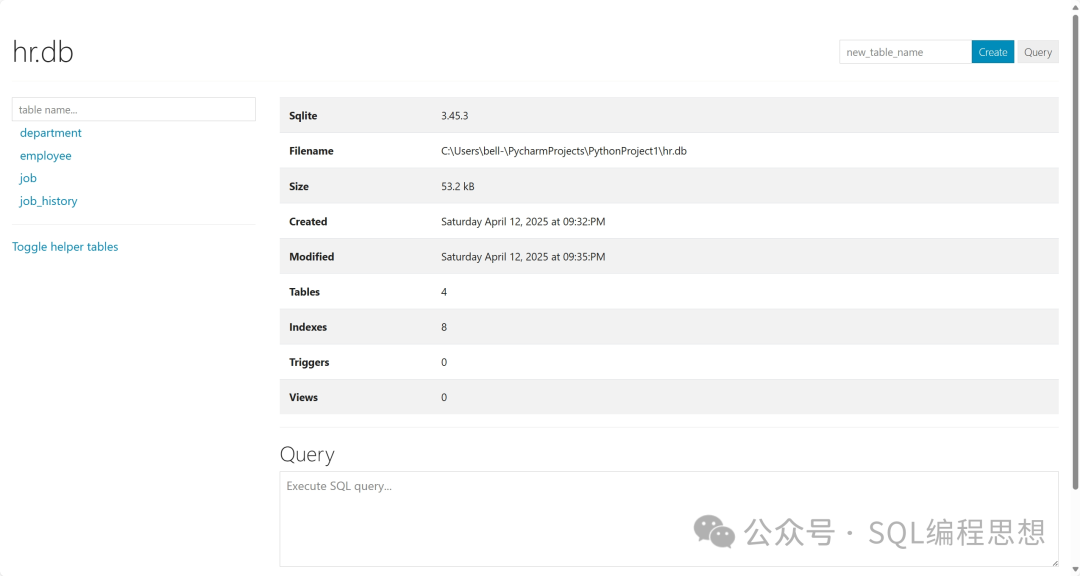Click the Indexes row label
1080x576 pixels.
(308, 327)
